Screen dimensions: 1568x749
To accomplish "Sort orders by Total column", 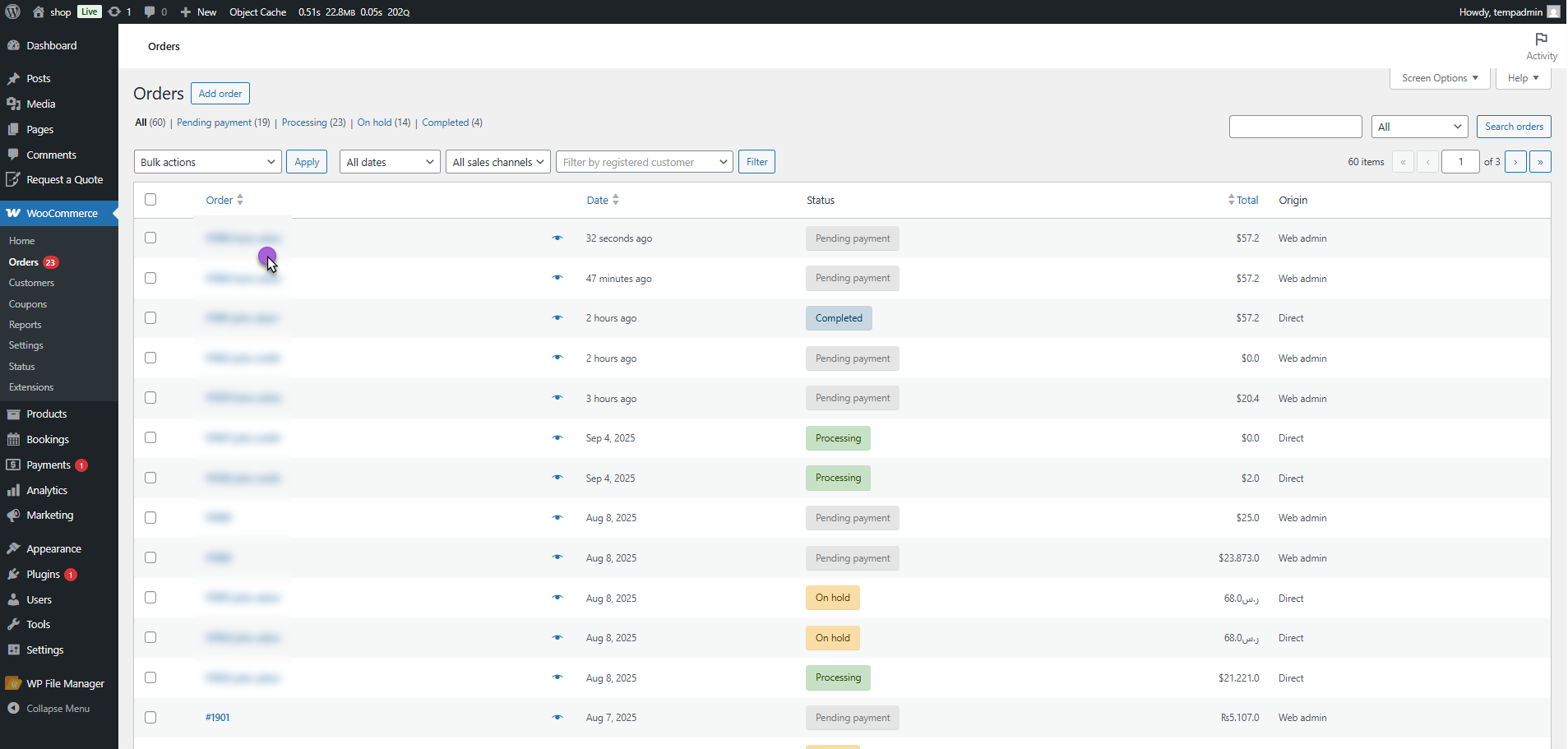I will [x=1247, y=200].
